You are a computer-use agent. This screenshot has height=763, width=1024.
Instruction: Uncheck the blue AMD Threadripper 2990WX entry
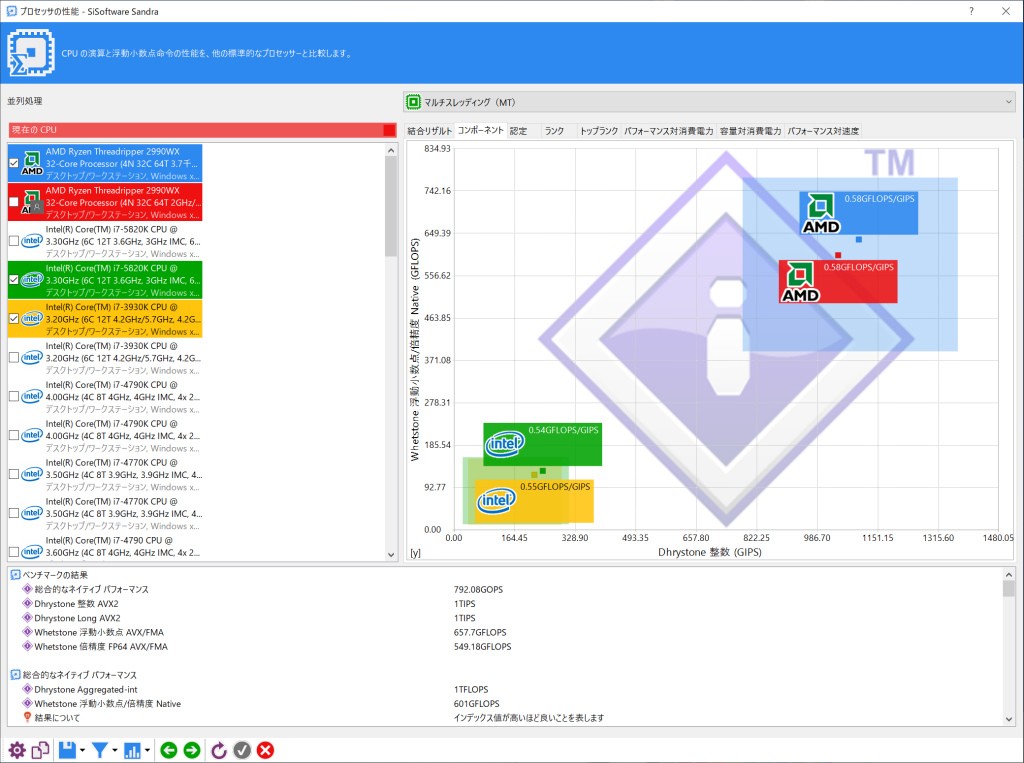[x=14, y=163]
